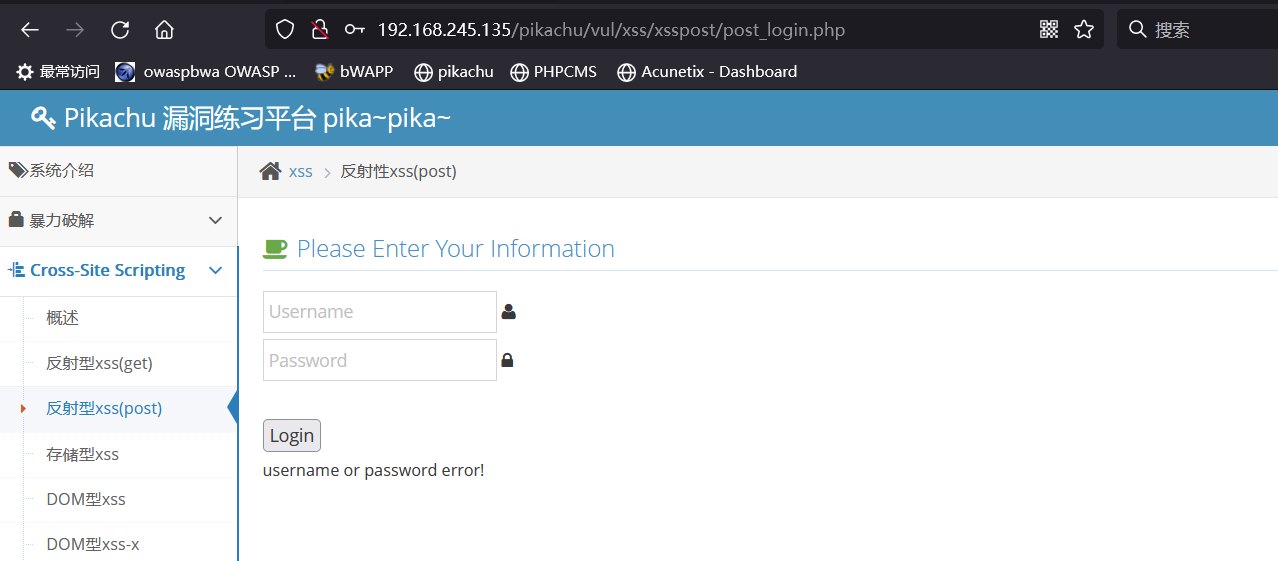Open the Acunetix - Dashboard bookmark
1278x561 pixels.
pos(718,72)
